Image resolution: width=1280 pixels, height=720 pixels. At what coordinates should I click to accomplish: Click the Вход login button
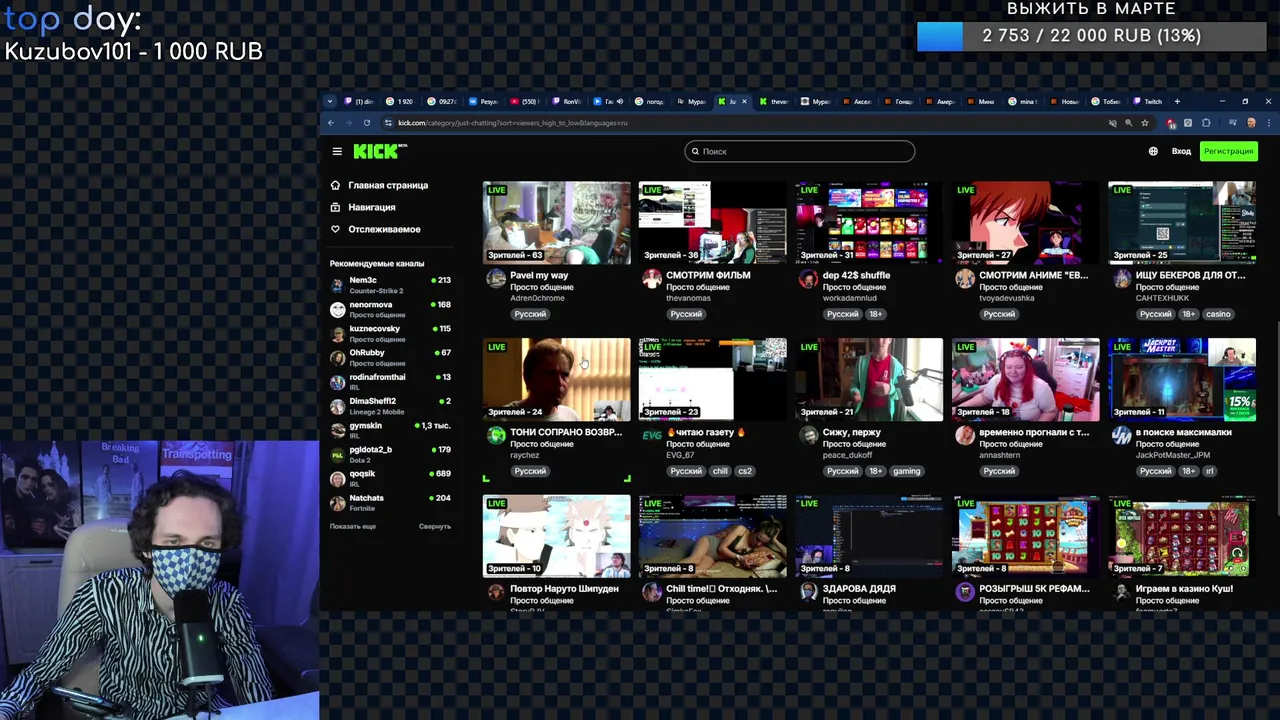coord(1181,151)
